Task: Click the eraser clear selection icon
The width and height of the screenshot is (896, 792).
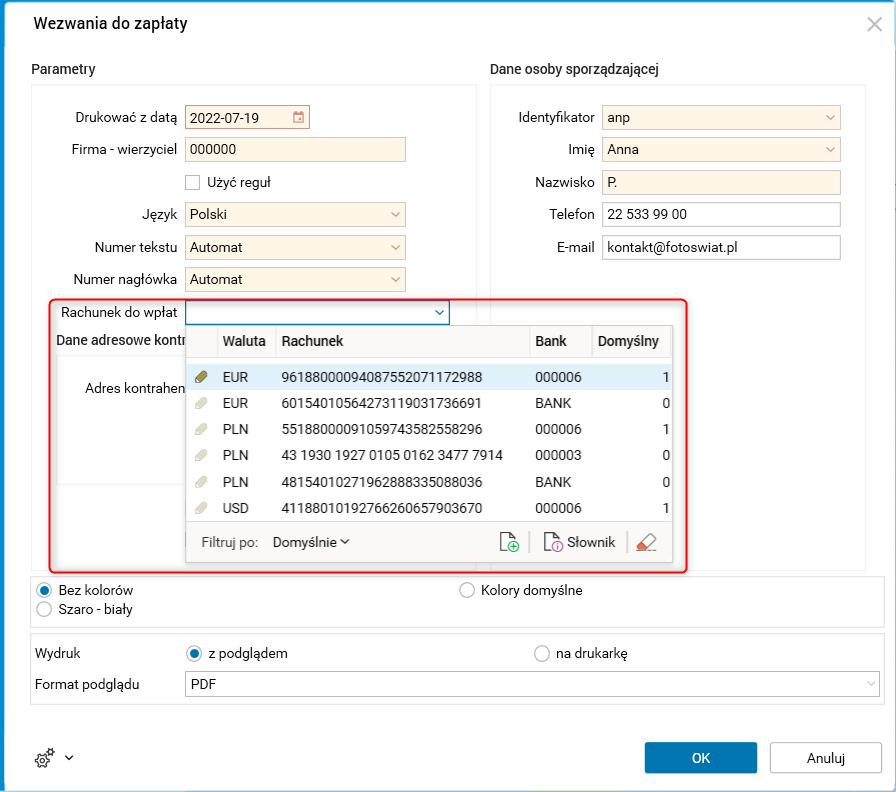Action: pyautogui.click(x=646, y=542)
